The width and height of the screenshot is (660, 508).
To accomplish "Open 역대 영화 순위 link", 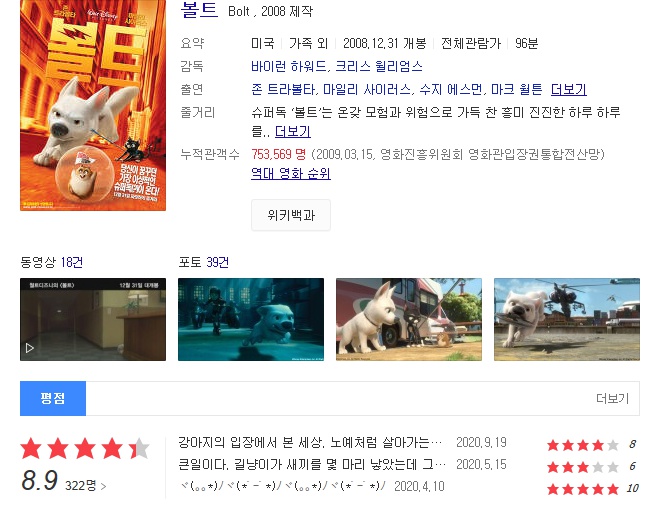I will click(291, 173).
